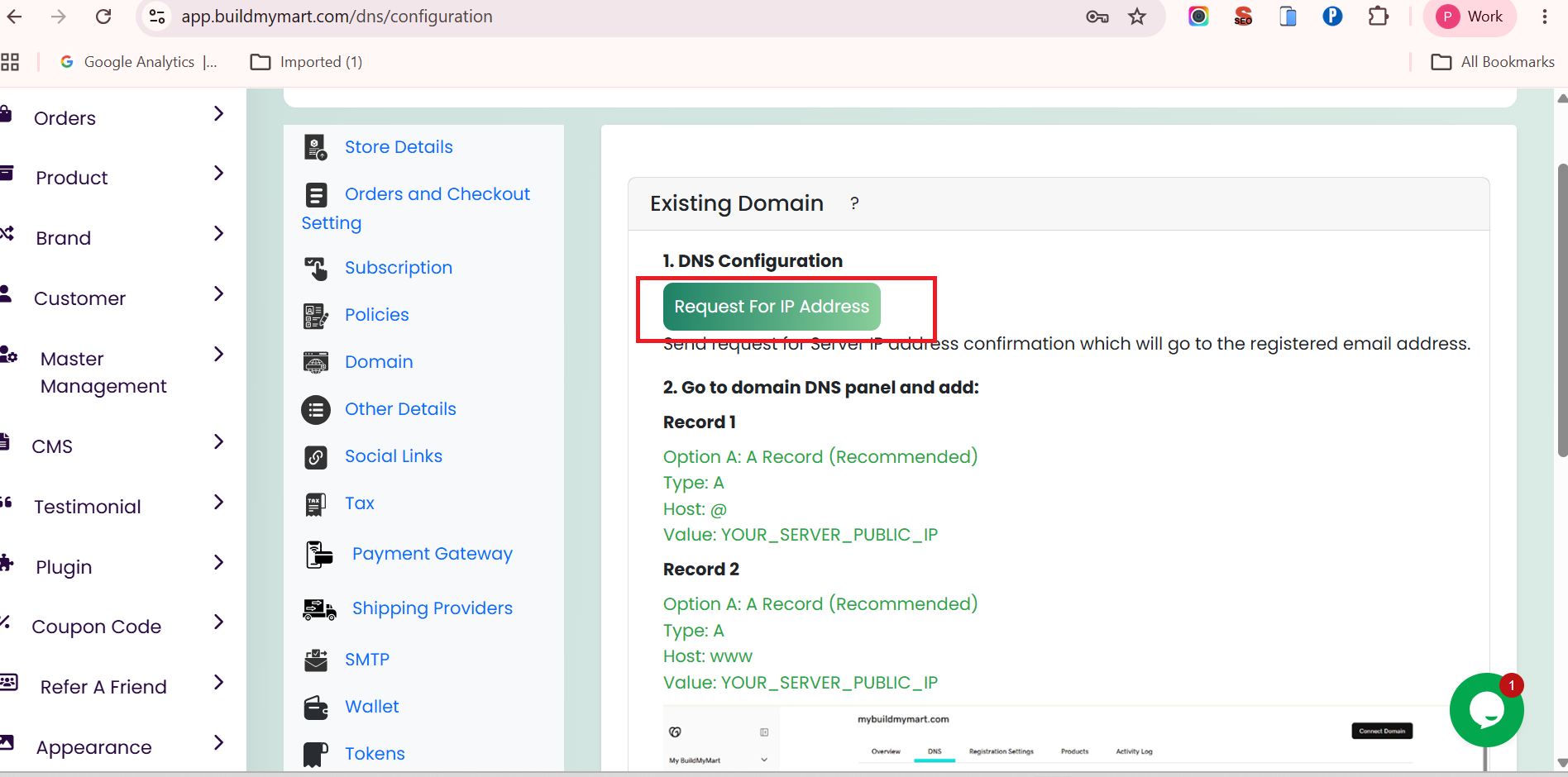Select the Plugin sidebar item
The image size is (1568, 777).
click(64, 567)
